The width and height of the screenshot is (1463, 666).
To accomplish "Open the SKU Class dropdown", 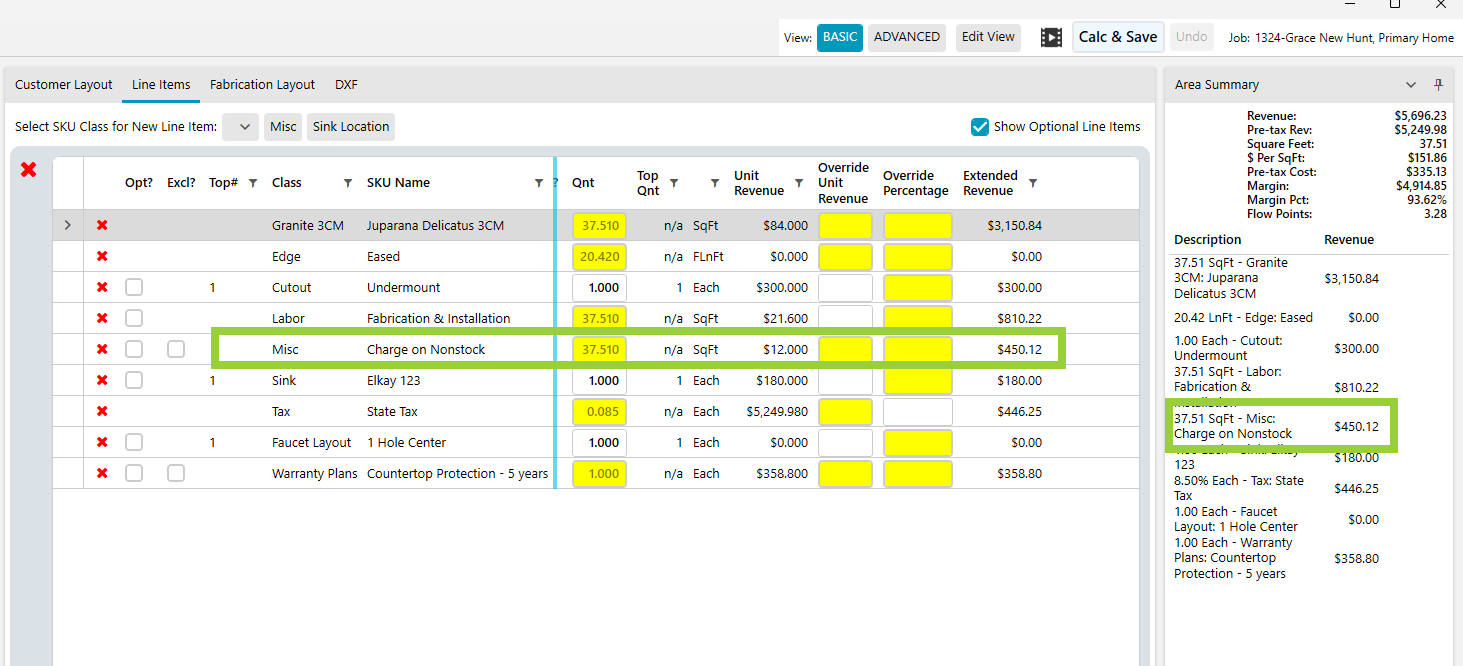I will (241, 127).
